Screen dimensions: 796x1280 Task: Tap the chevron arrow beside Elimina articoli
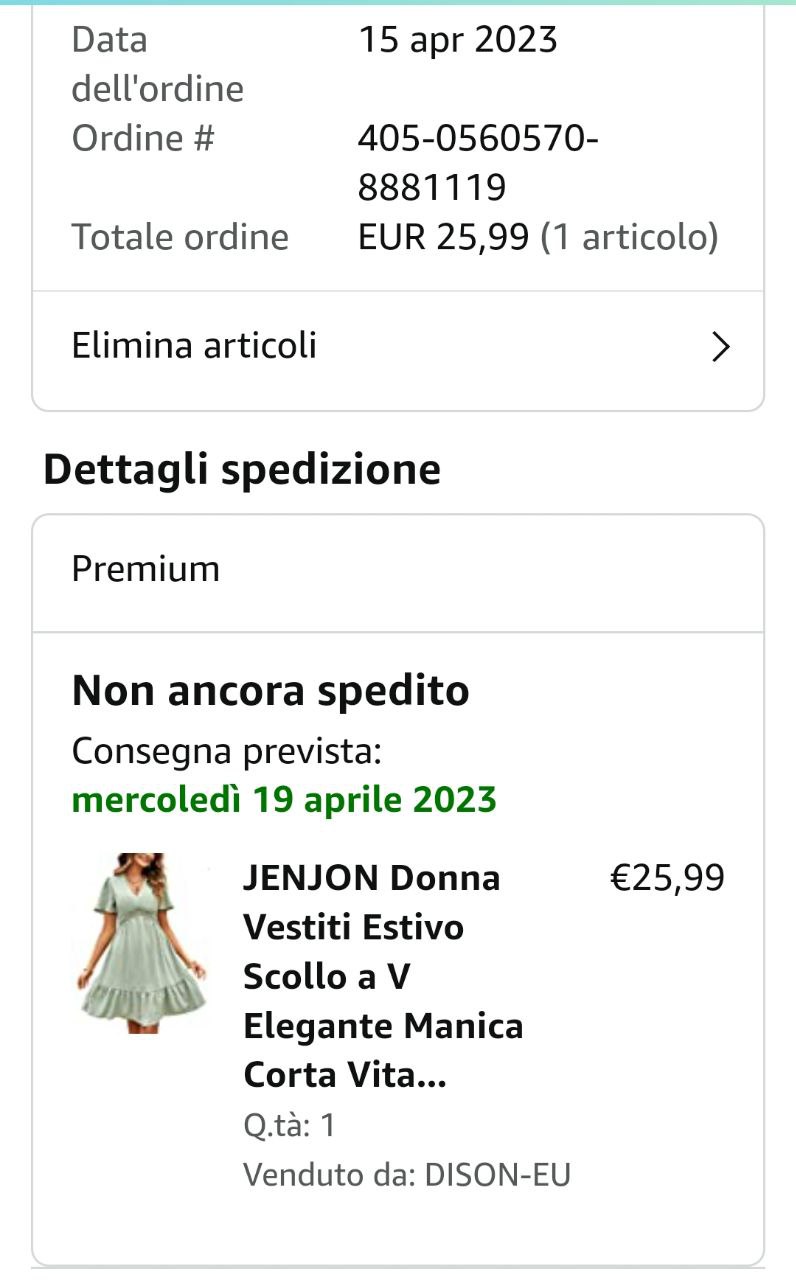(x=720, y=347)
